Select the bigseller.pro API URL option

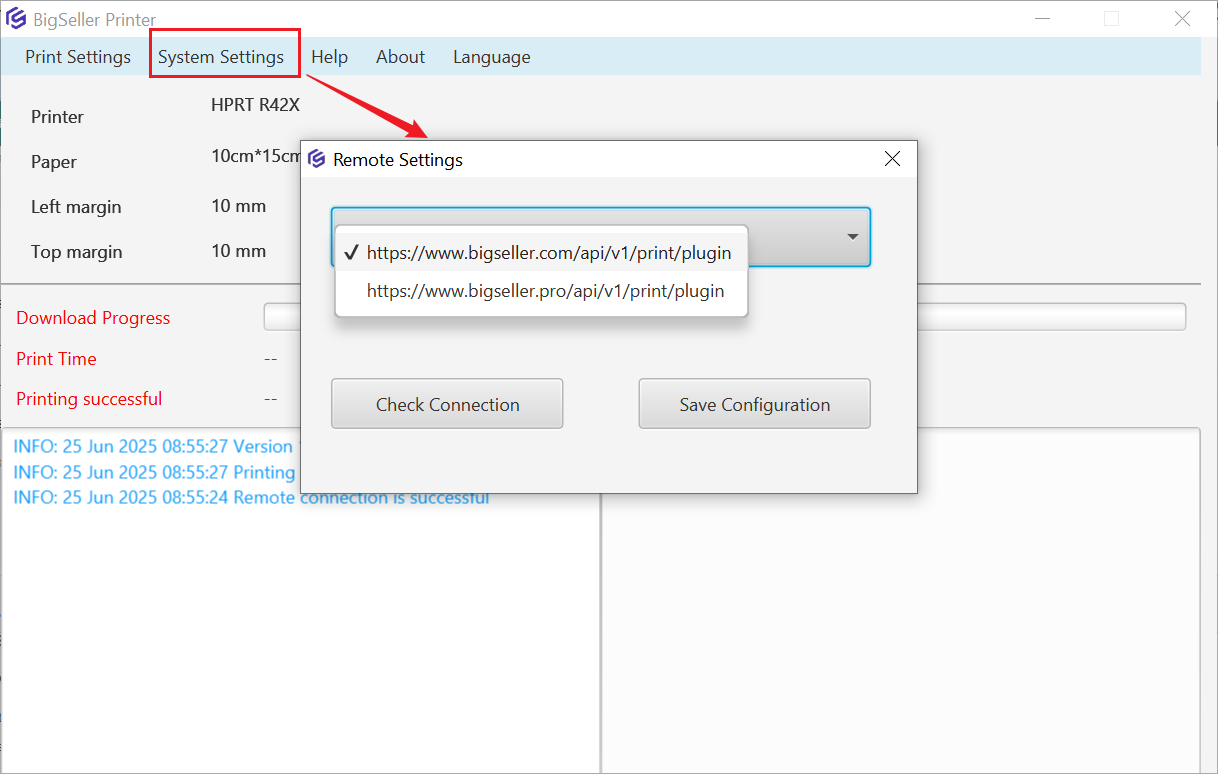[x=541, y=291]
